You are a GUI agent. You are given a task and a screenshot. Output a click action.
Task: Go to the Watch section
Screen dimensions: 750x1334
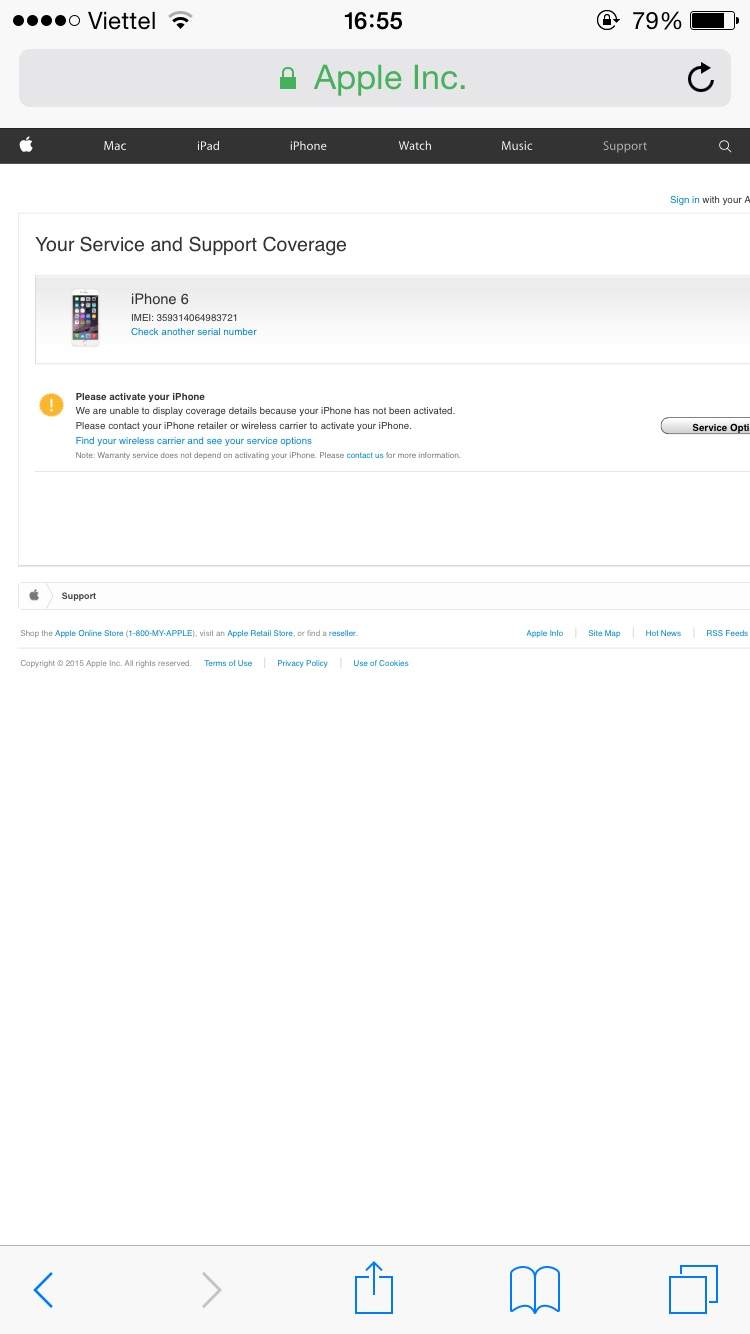415,146
